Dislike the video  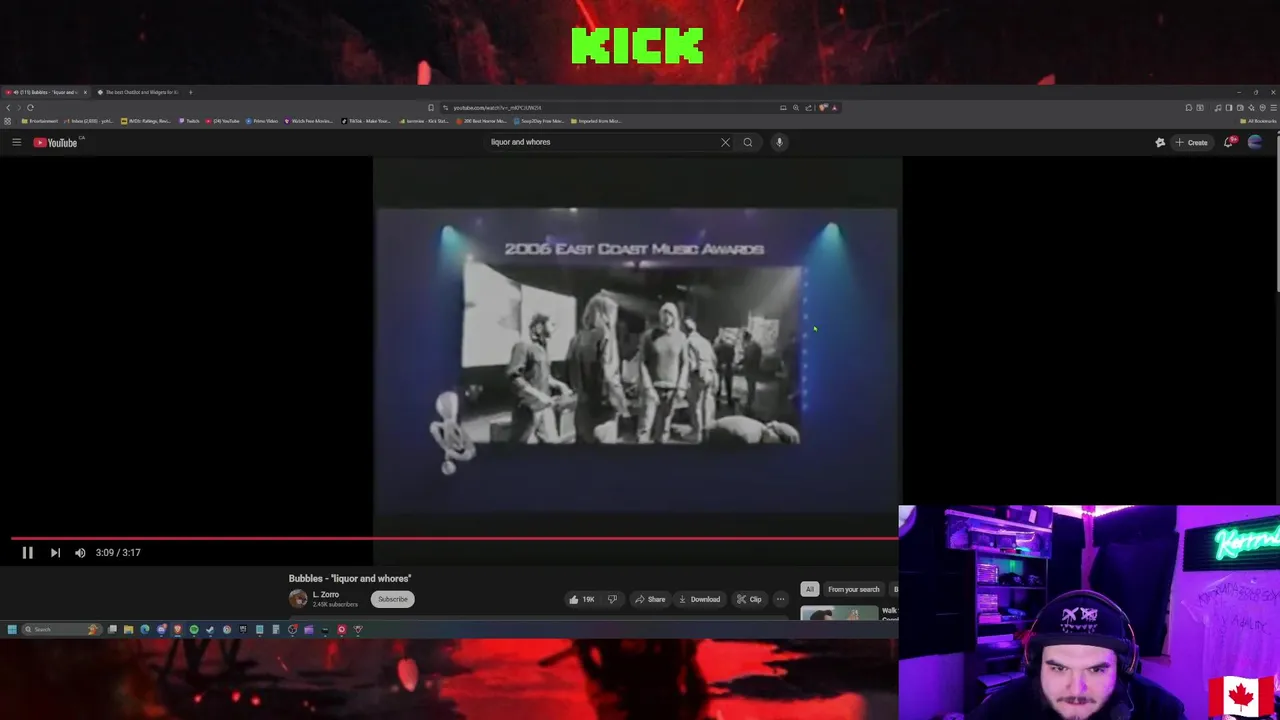click(612, 599)
